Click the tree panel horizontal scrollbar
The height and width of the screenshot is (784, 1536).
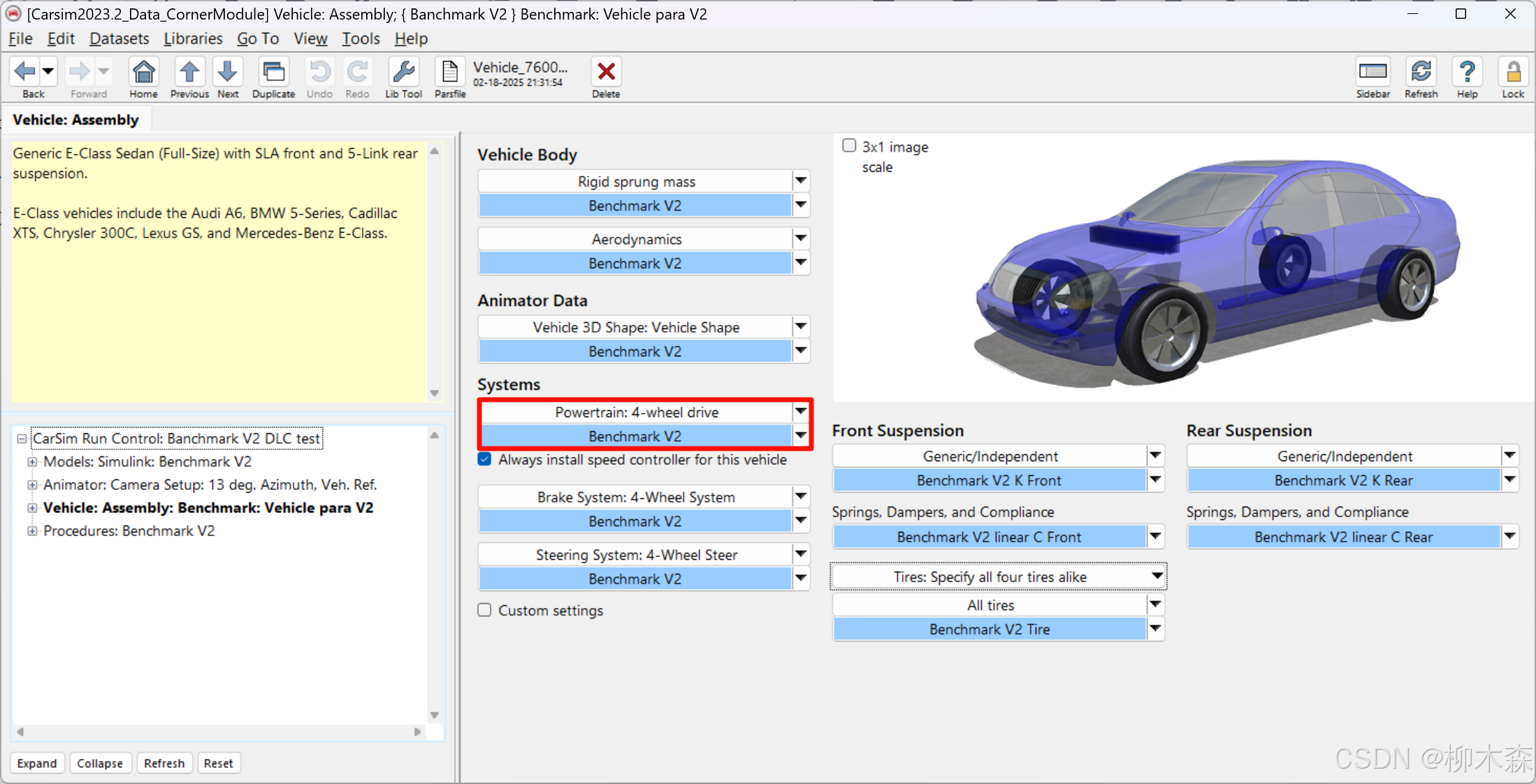(218, 732)
